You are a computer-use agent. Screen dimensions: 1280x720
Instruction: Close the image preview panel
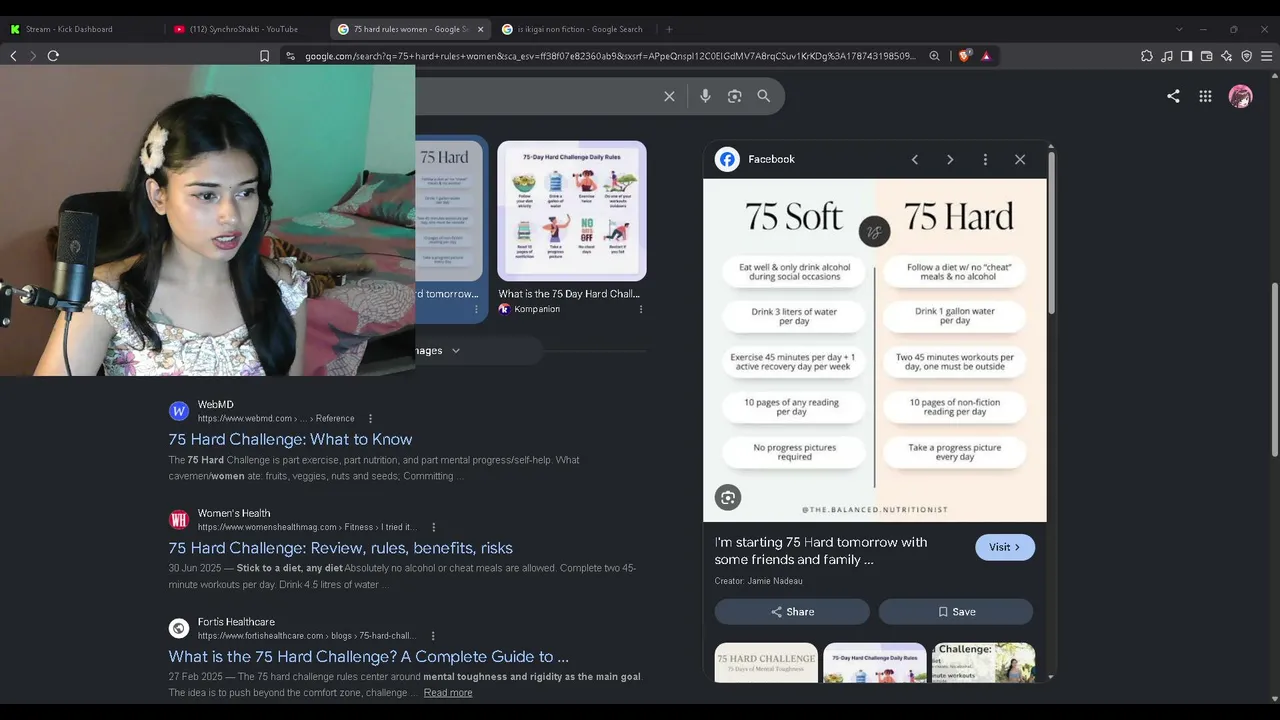[x=1020, y=159]
